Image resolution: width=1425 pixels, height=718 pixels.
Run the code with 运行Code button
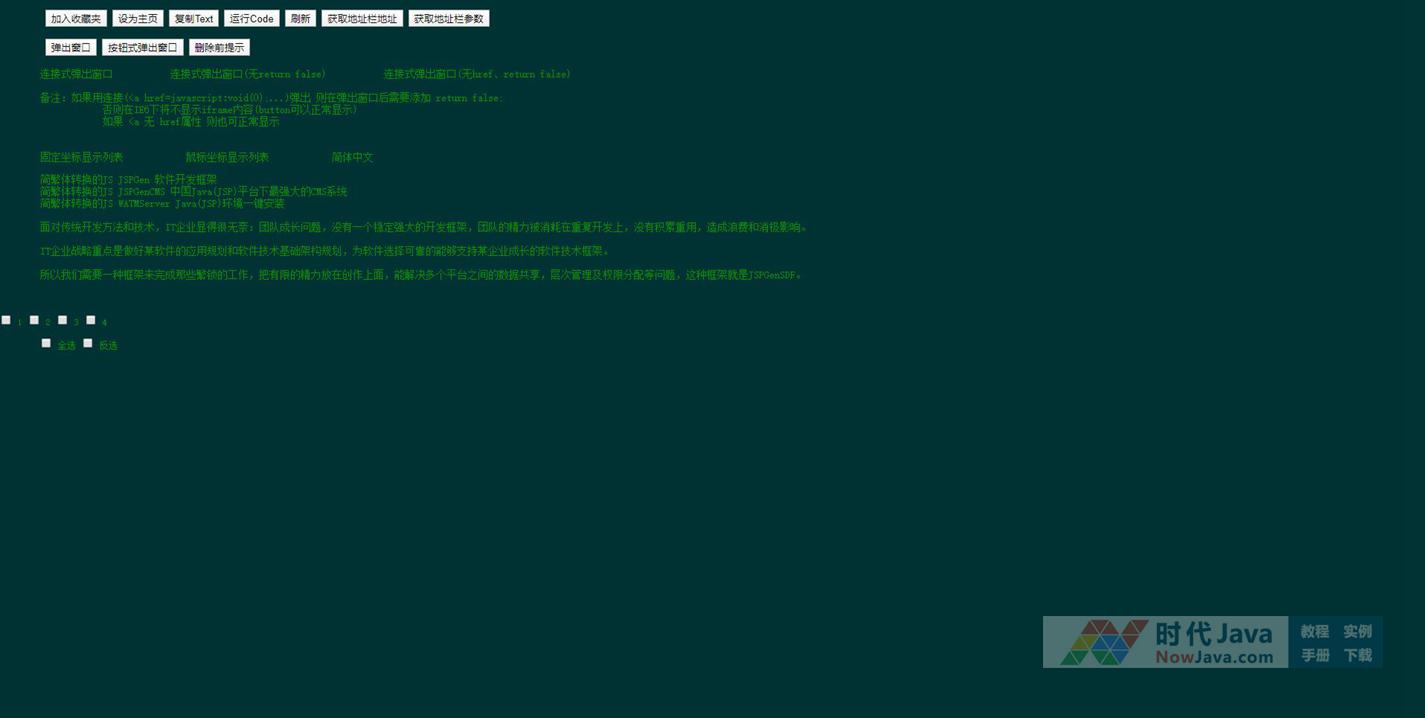[251, 19]
